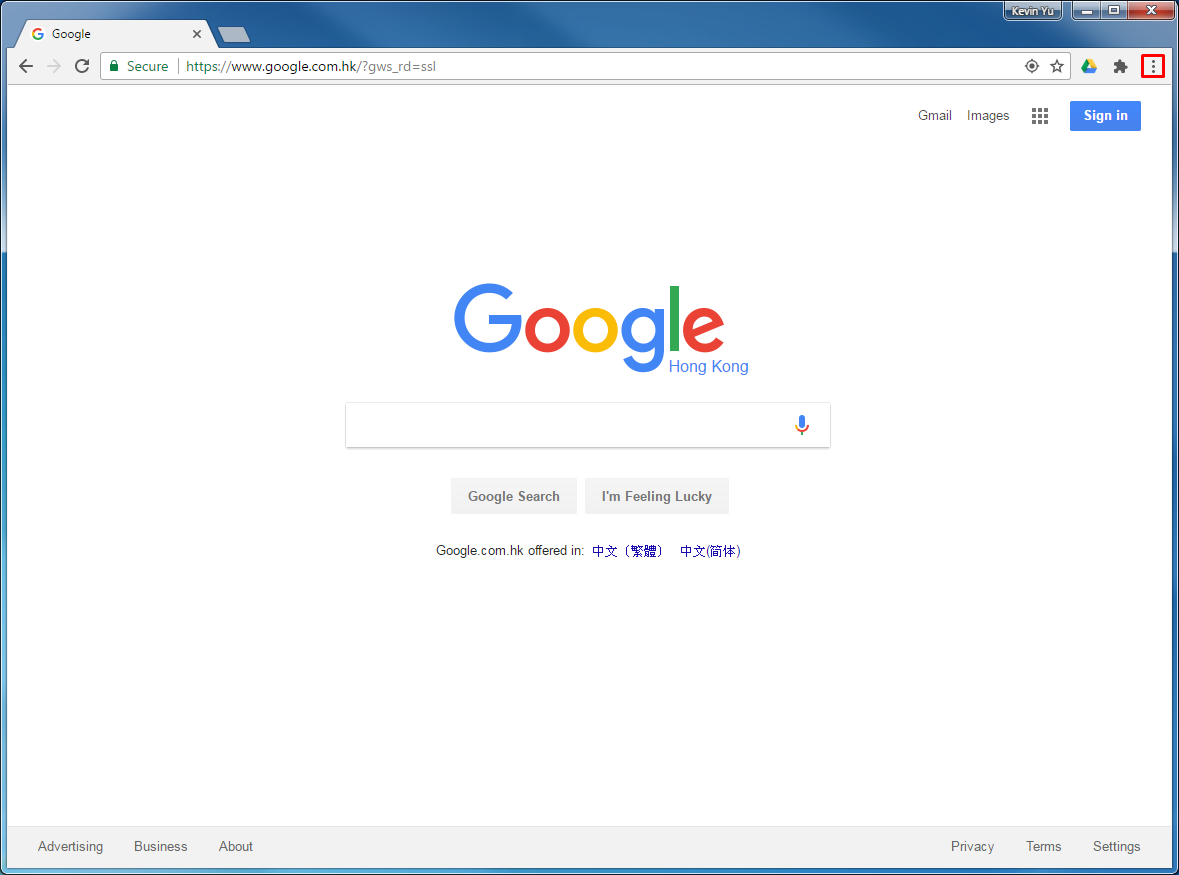Reload the current page
The height and width of the screenshot is (875, 1179).
point(82,66)
